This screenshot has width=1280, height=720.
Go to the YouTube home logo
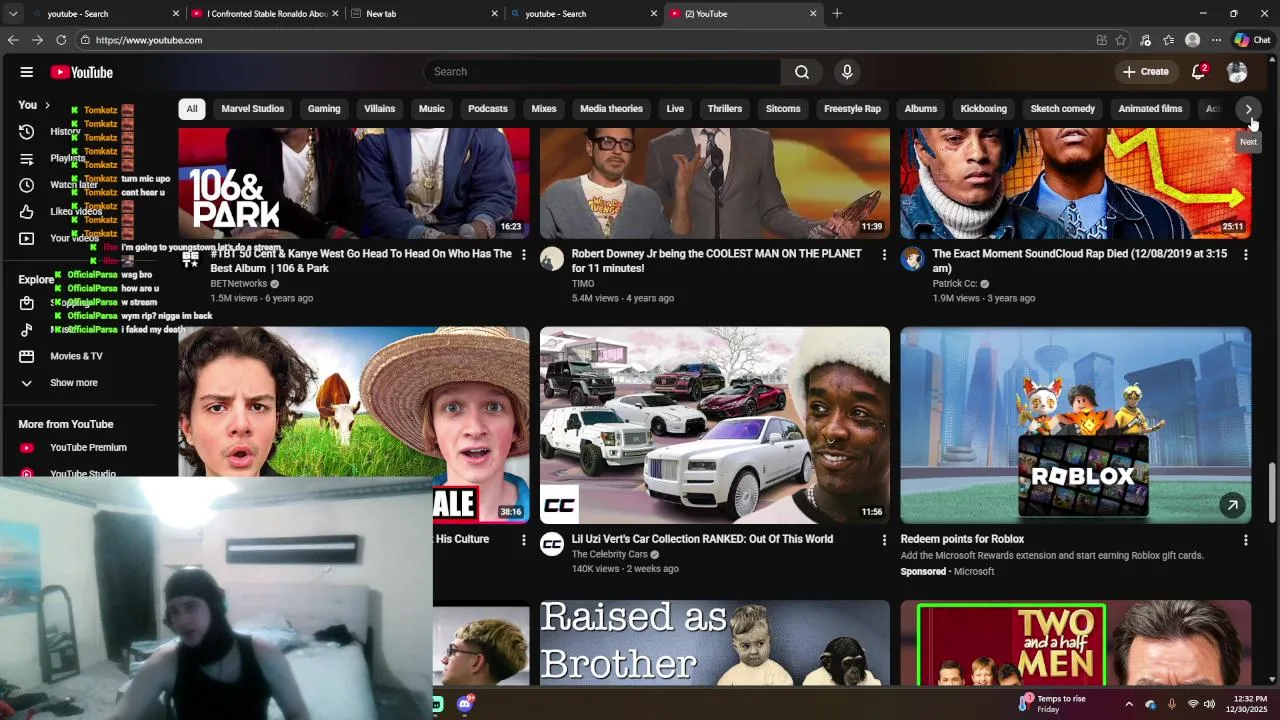[81, 72]
